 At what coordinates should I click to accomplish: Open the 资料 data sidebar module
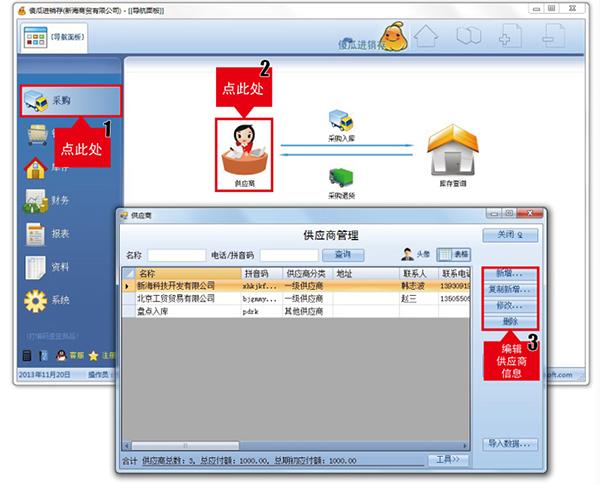[x=50, y=267]
